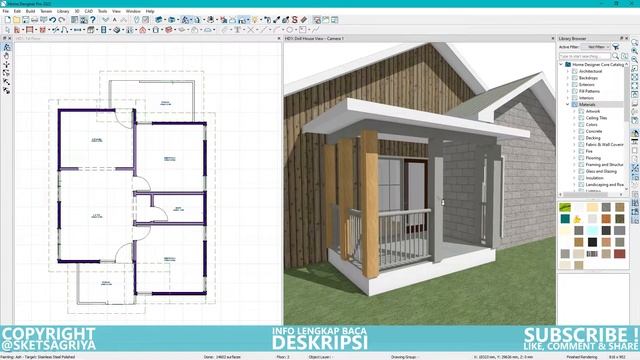Select the Artwork folder in library
The width and height of the screenshot is (640, 360).
click(593, 111)
